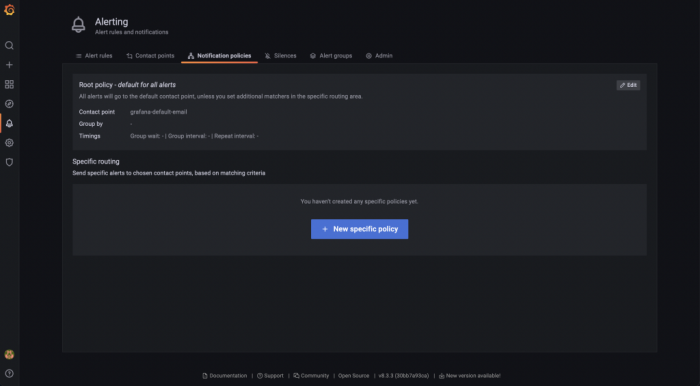This screenshot has height=386, width=700.
Task: Open the Support footer link
Action: click(x=270, y=376)
